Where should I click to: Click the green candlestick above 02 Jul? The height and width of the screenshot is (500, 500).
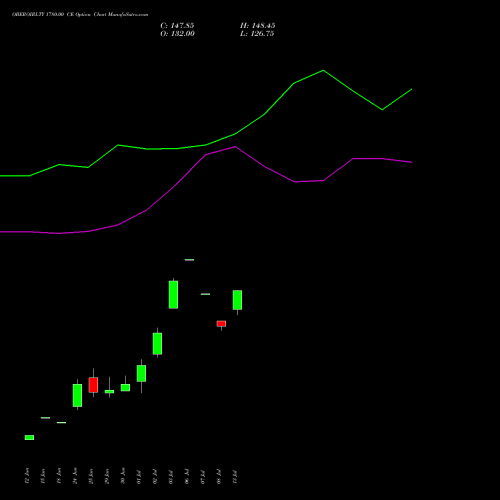(x=157, y=343)
